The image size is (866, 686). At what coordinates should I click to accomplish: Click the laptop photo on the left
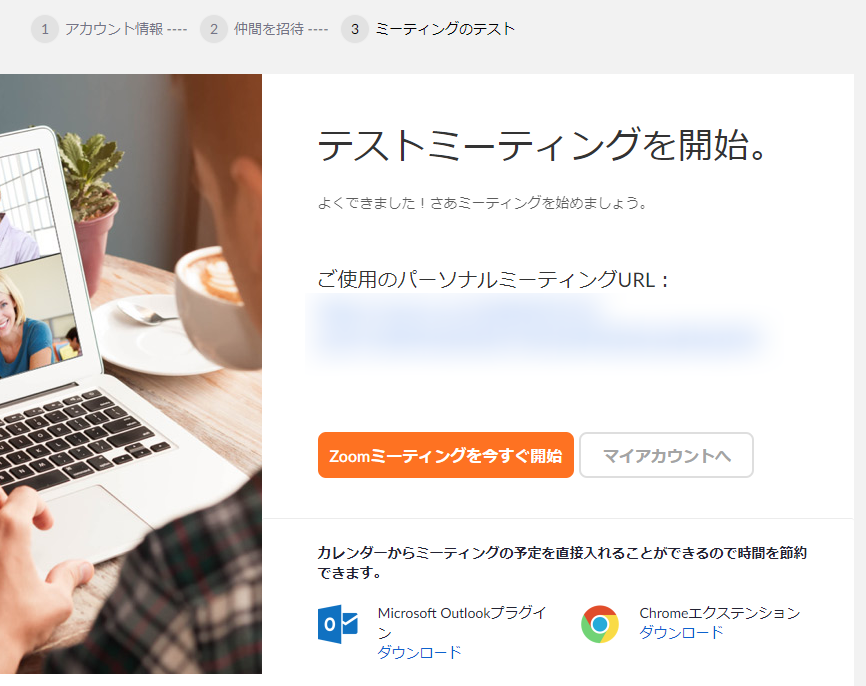click(x=131, y=374)
